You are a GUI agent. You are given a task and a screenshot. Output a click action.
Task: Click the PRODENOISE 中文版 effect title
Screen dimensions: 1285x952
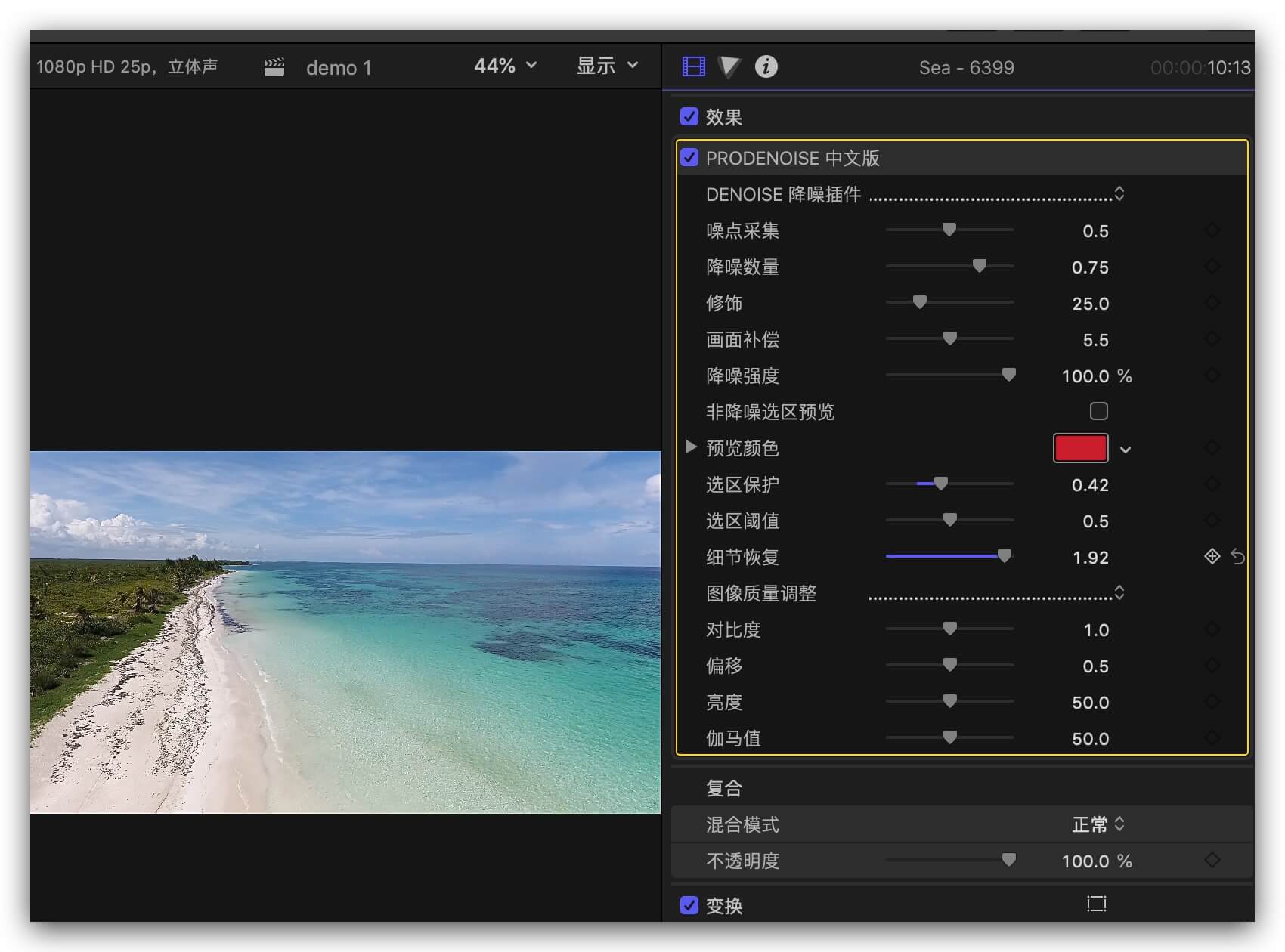(x=792, y=158)
